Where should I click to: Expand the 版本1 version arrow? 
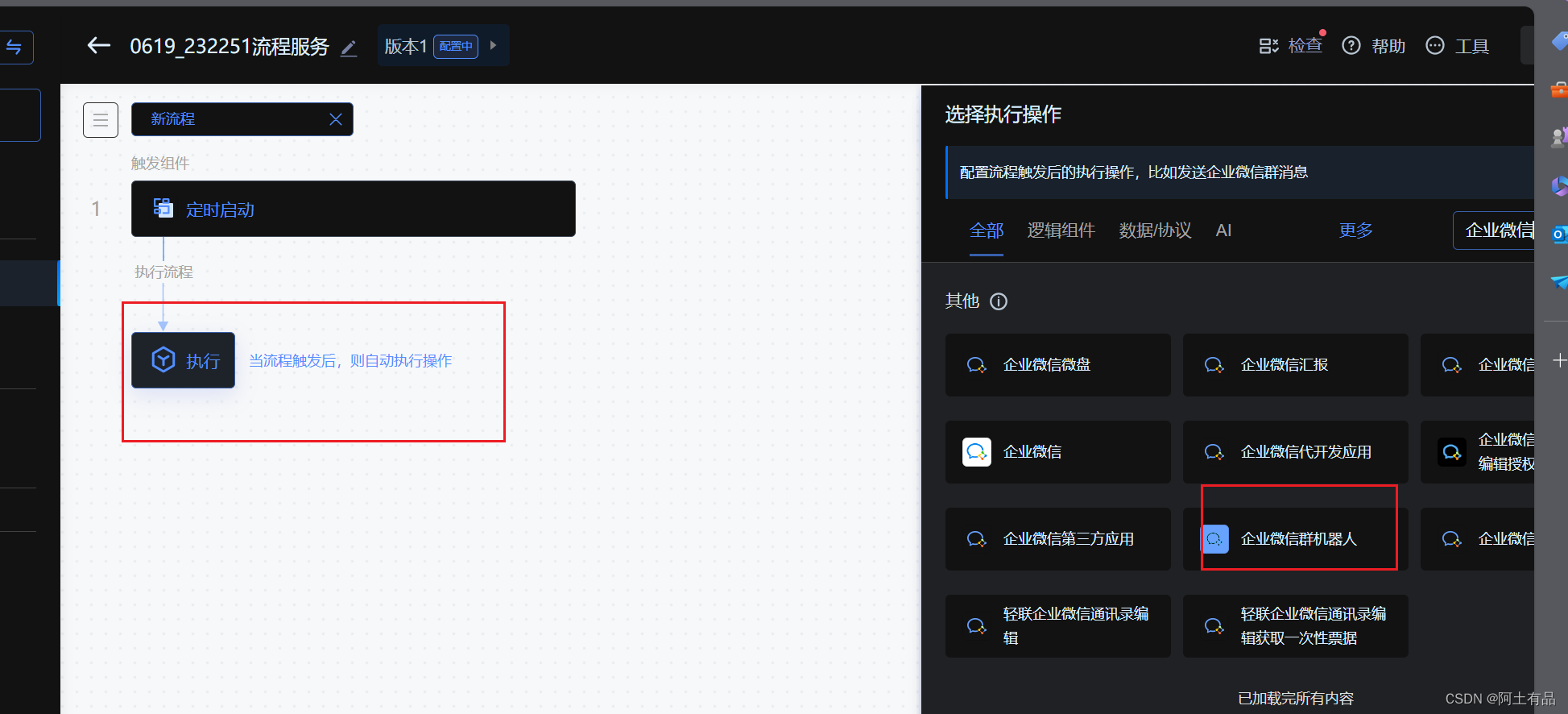pos(493,46)
